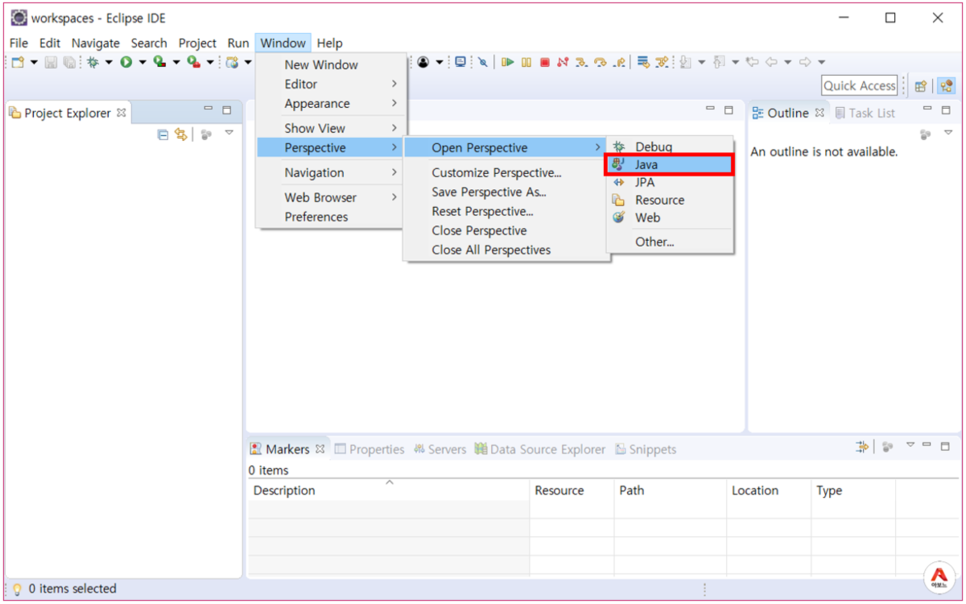Choose the JPA perspective entry

669,182
